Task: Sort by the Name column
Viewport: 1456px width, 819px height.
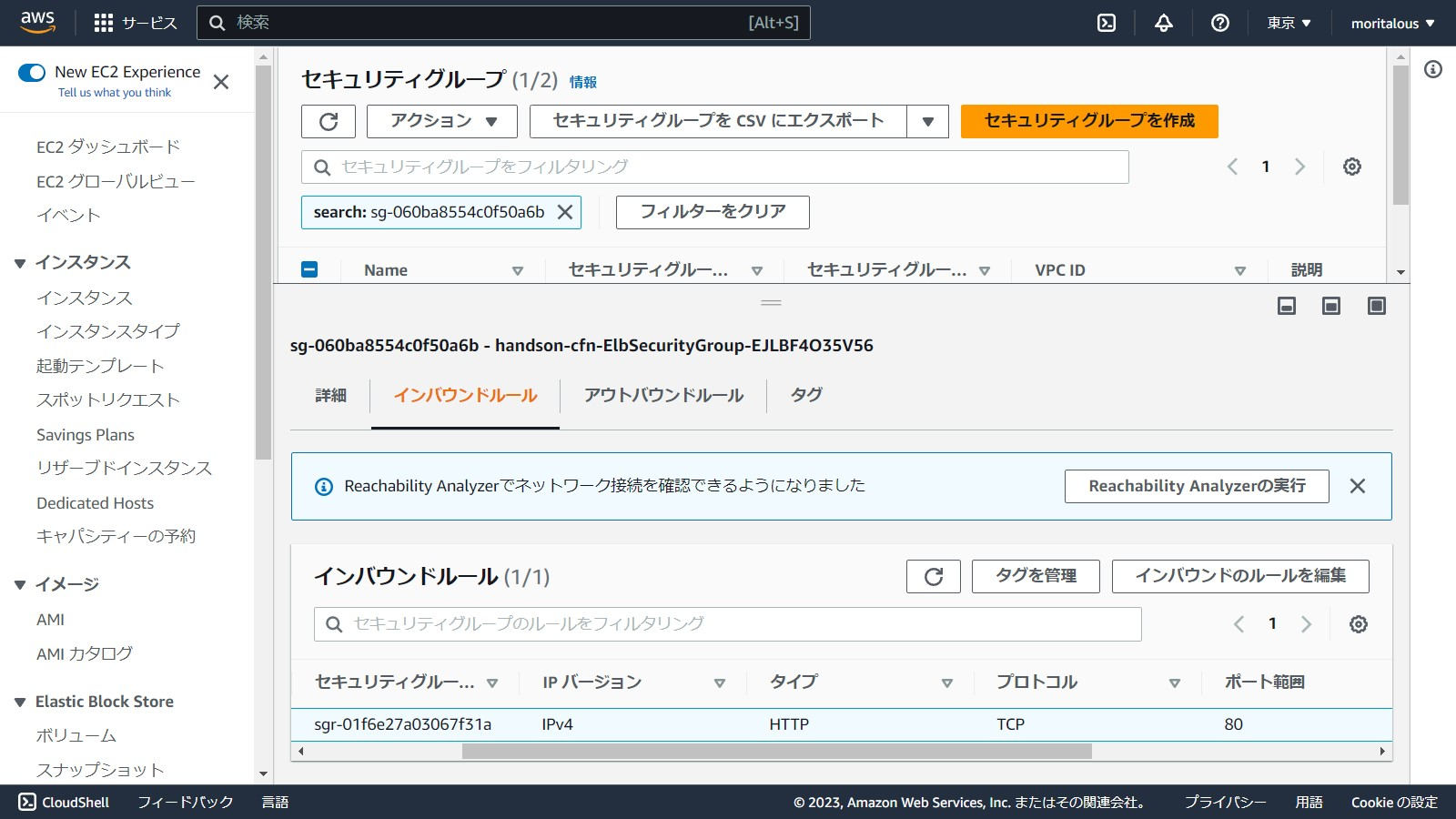Action: (518, 270)
